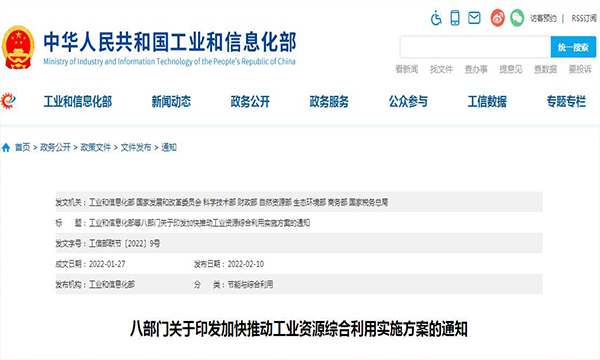The image size is (600, 360).
Task: Click the national emblem logo
Action: (18, 47)
